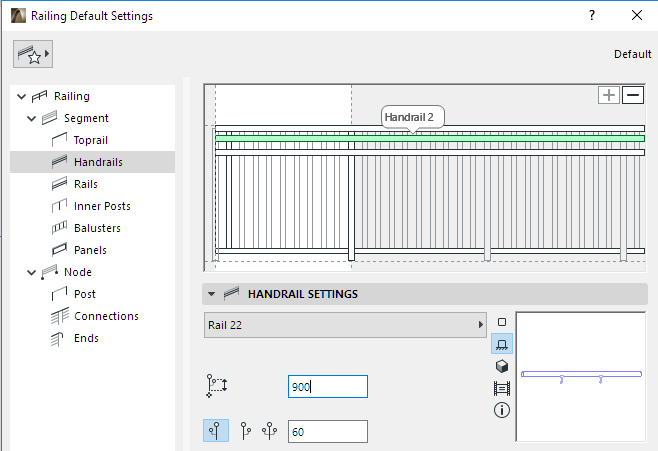Click the handrail height field showing 900

(327, 387)
